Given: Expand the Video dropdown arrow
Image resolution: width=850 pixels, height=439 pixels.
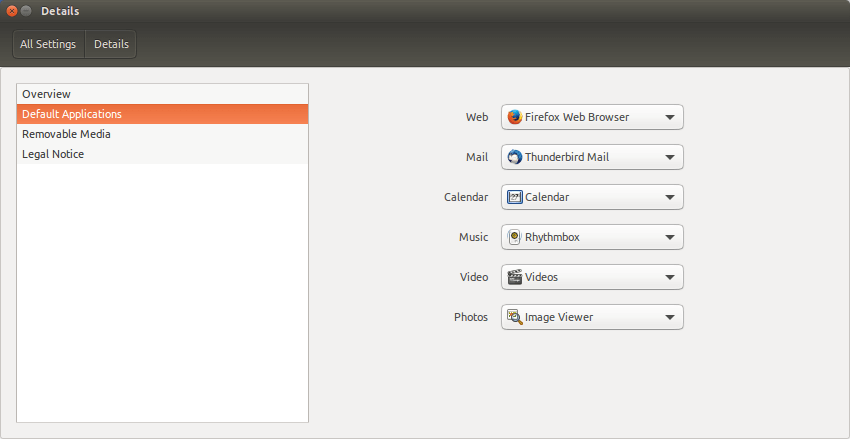Looking at the screenshot, I should tap(669, 277).
